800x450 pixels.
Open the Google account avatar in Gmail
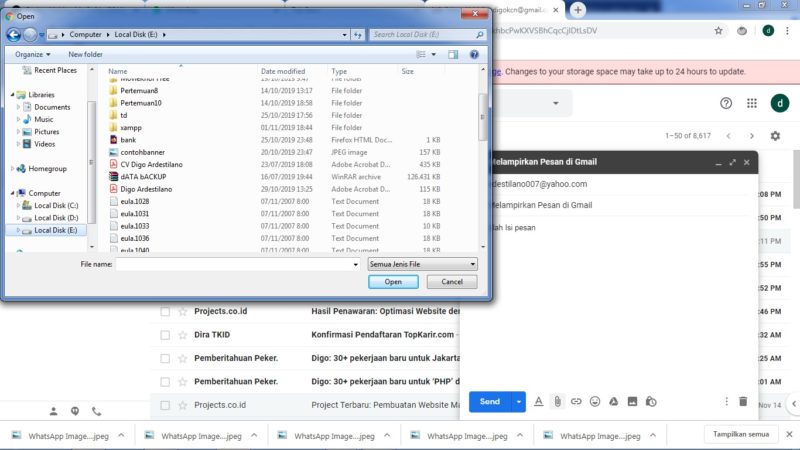(x=780, y=103)
